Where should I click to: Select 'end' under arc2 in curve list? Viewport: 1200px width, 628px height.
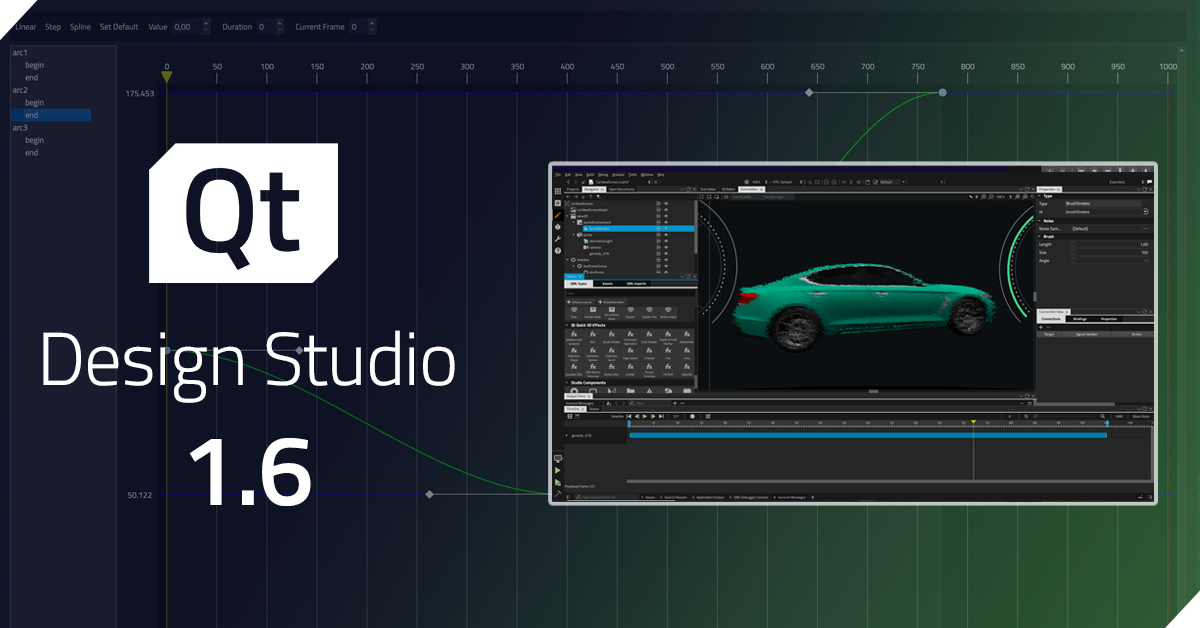point(32,115)
